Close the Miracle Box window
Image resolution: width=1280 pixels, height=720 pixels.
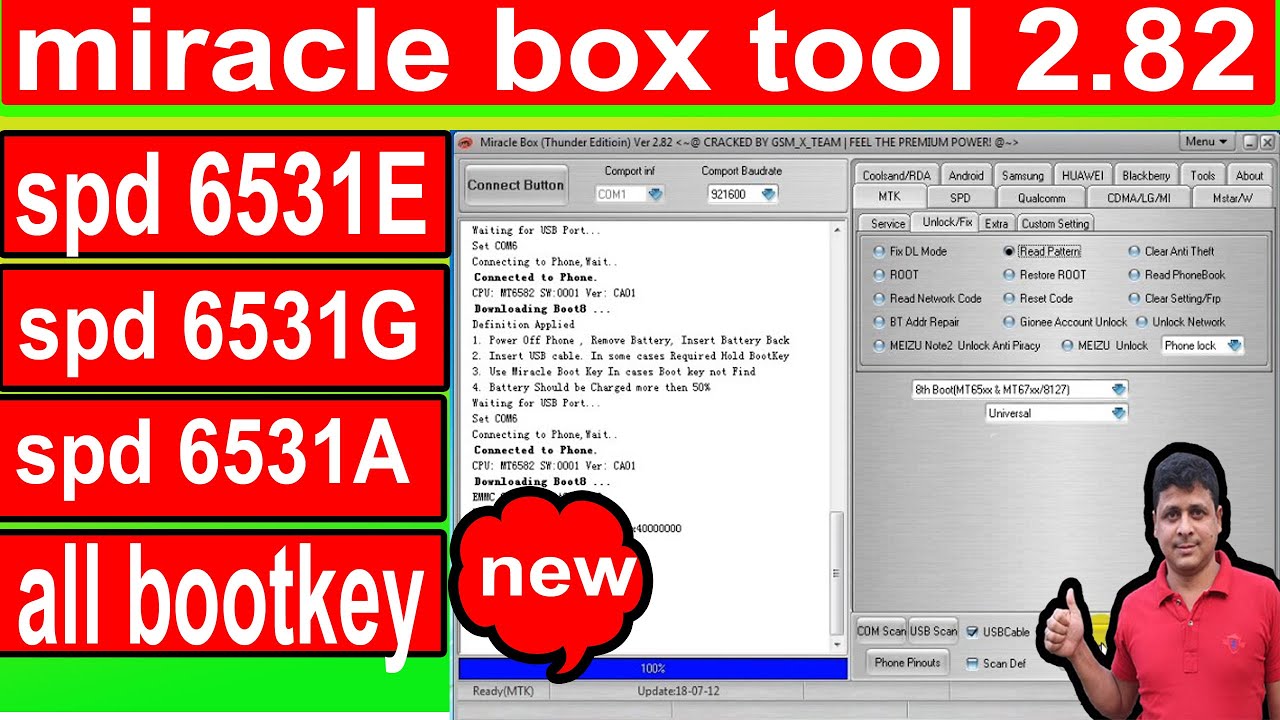1267,142
